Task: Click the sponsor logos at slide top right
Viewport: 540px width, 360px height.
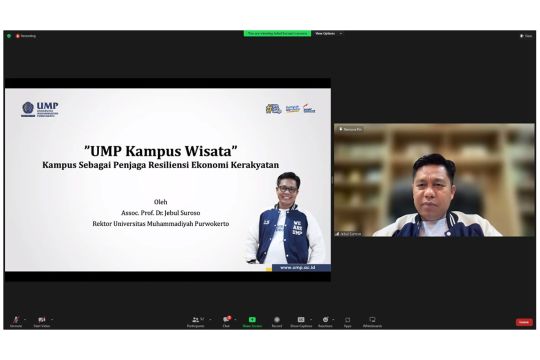Action: (x=291, y=109)
